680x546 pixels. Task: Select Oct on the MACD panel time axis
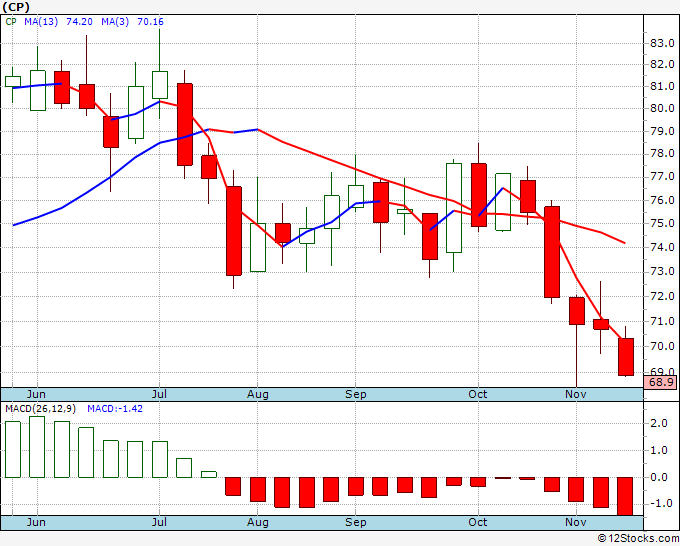(477, 522)
